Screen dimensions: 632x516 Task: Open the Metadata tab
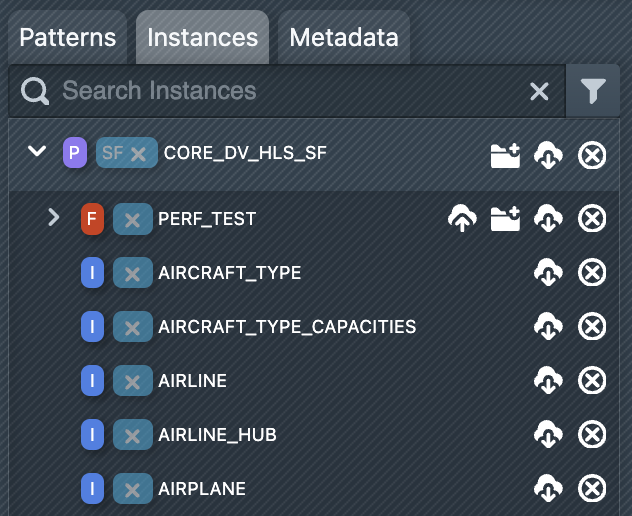click(343, 38)
